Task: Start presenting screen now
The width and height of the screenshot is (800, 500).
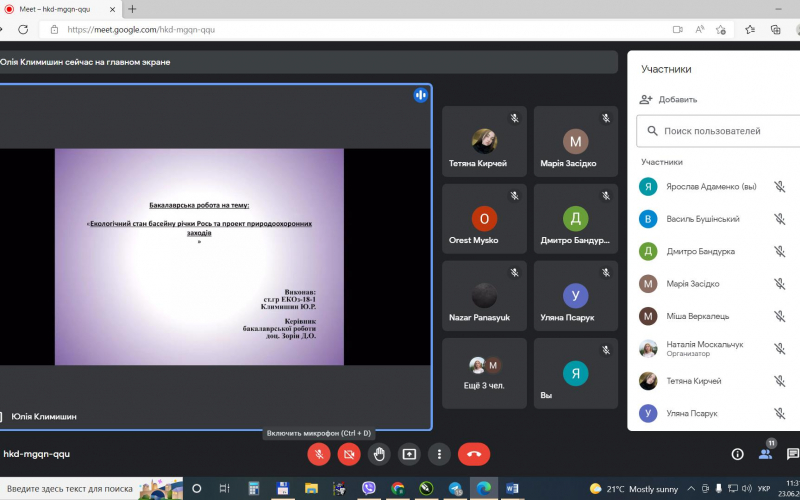Action: point(409,454)
